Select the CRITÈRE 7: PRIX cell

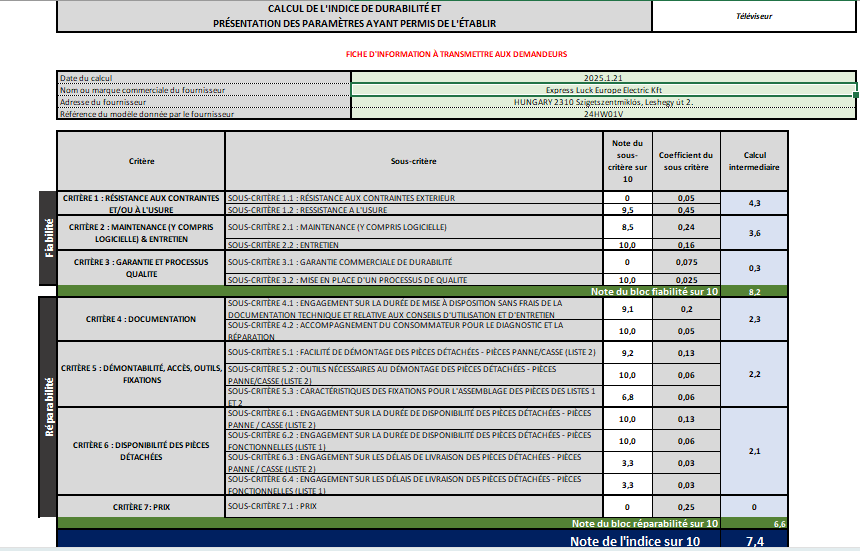pos(142,507)
